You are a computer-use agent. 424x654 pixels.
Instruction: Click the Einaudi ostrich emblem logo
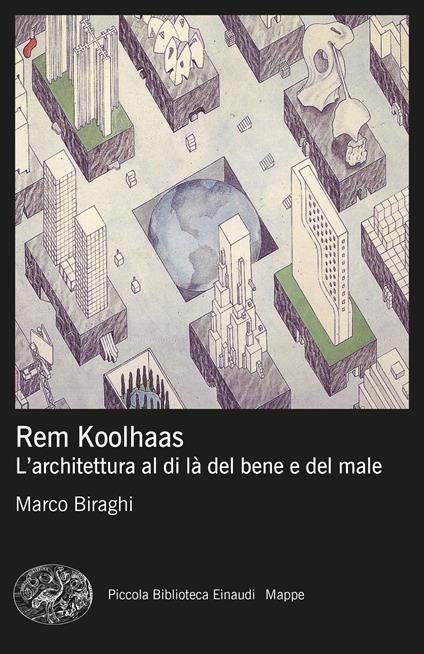click(53, 594)
